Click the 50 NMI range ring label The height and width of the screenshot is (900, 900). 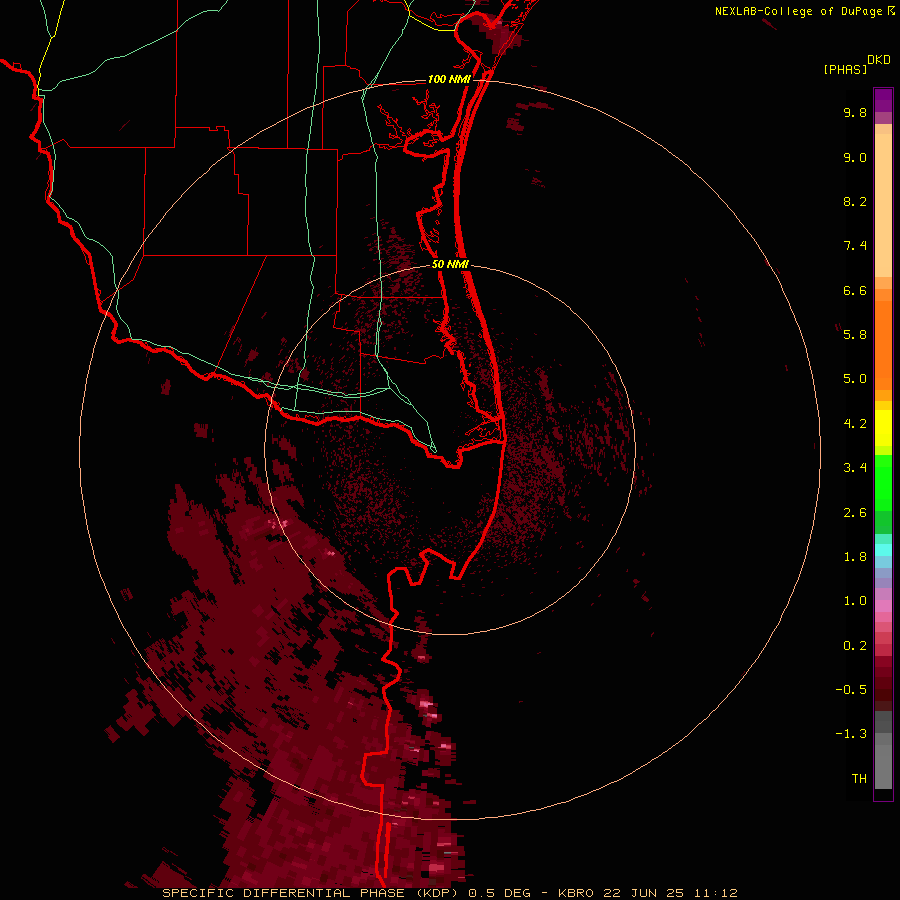(x=451, y=264)
